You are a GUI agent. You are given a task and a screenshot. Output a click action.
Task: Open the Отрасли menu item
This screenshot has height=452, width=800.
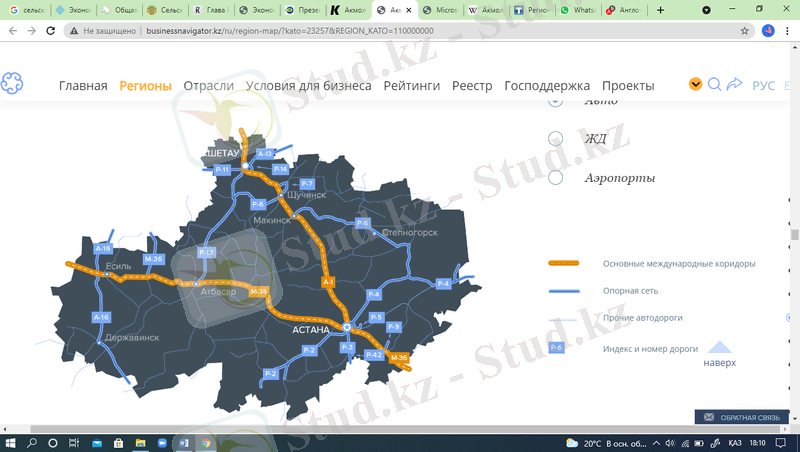(x=209, y=86)
